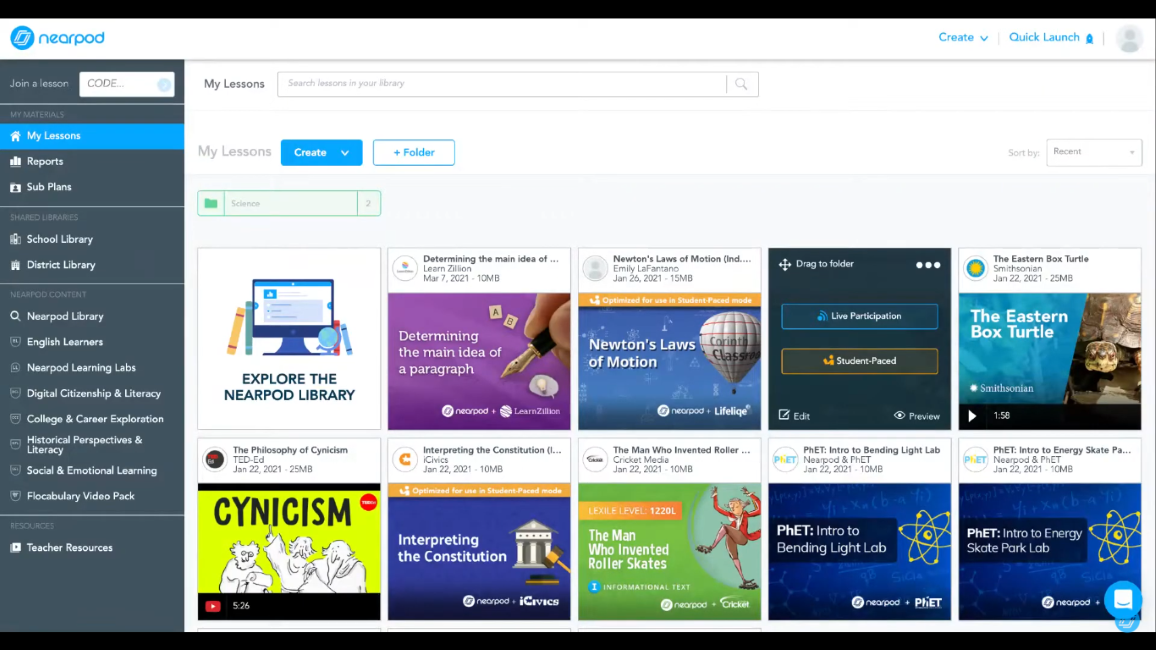
Task: Click PhET avatar on Bending Light Lab
Action: [785, 459]
